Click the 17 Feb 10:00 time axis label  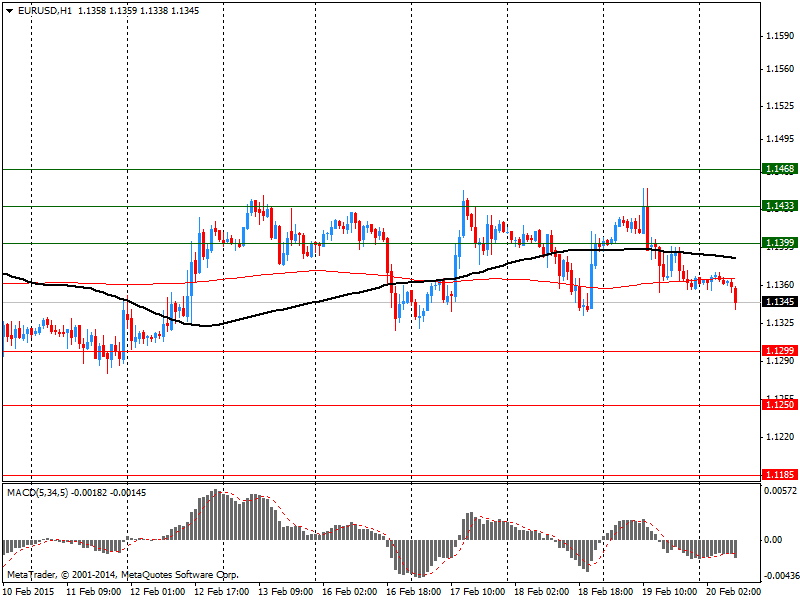(478, 592)
